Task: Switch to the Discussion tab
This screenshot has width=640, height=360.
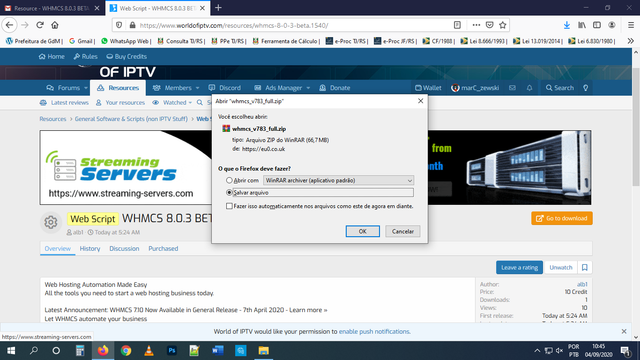Action: [124, 249]
